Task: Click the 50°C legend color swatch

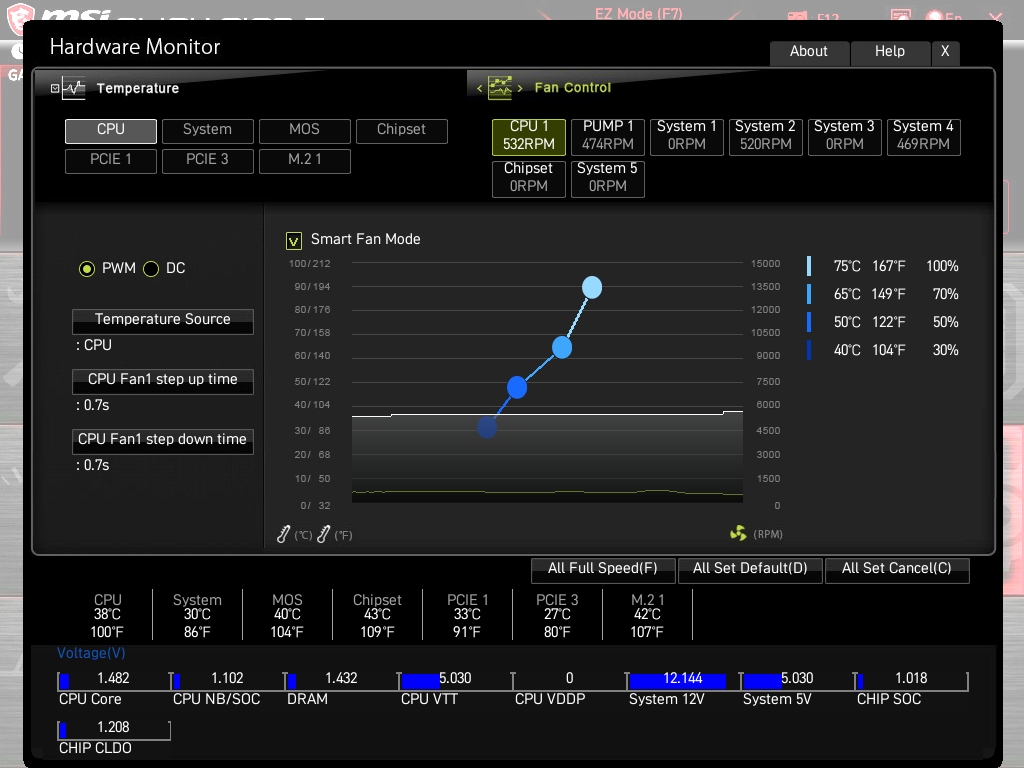Action: (809, 322)
